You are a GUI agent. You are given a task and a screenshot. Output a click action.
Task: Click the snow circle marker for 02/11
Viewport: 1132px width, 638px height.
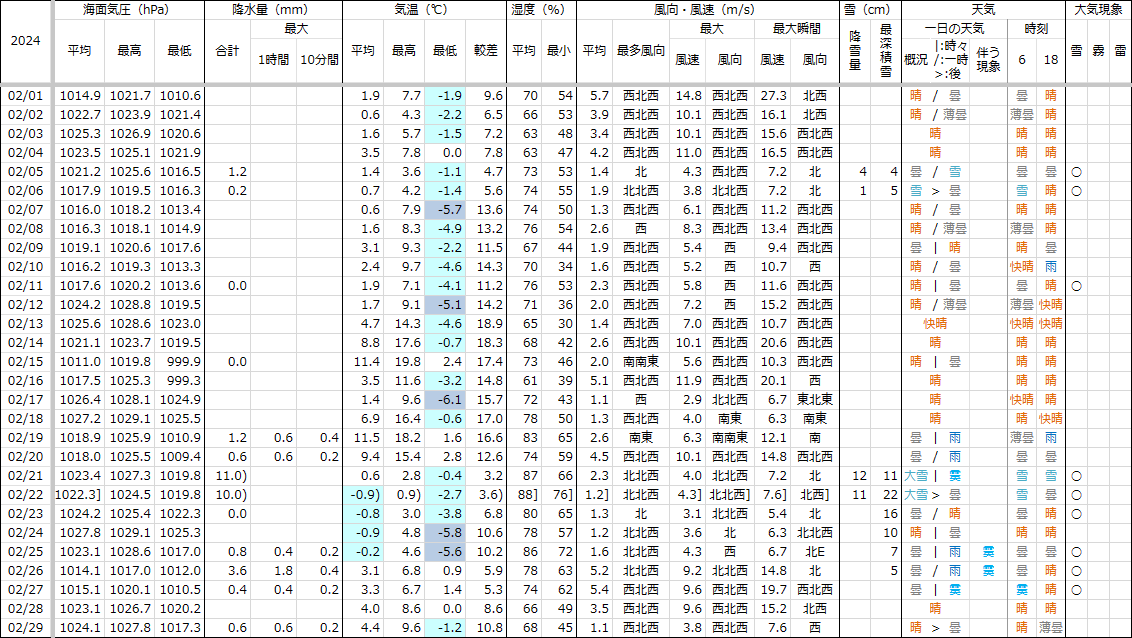pos(1075,286)
